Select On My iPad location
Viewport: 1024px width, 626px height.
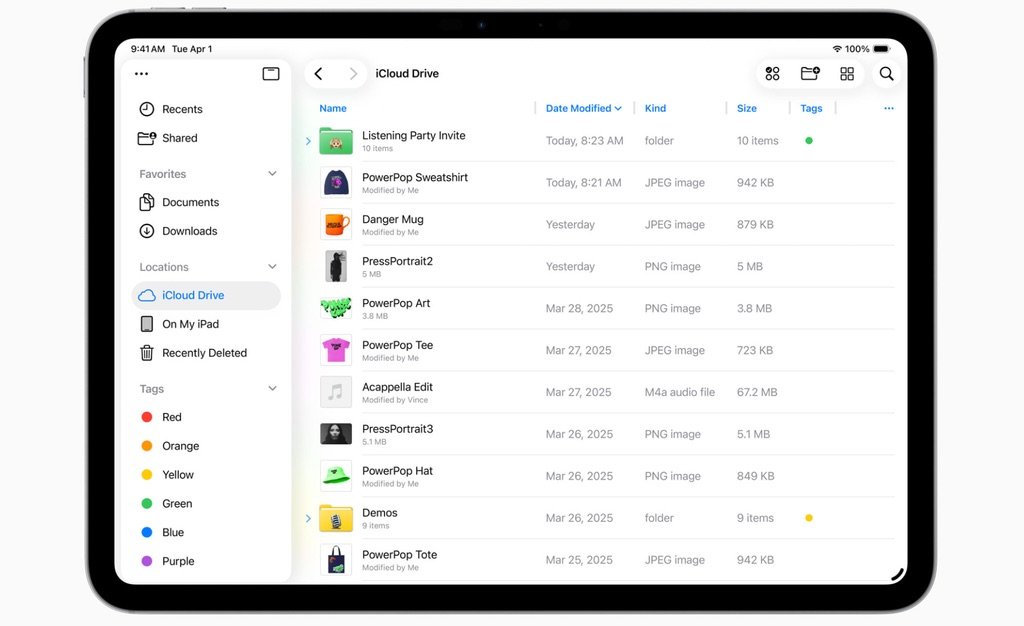pyautogui.click(x=188, y=323)
